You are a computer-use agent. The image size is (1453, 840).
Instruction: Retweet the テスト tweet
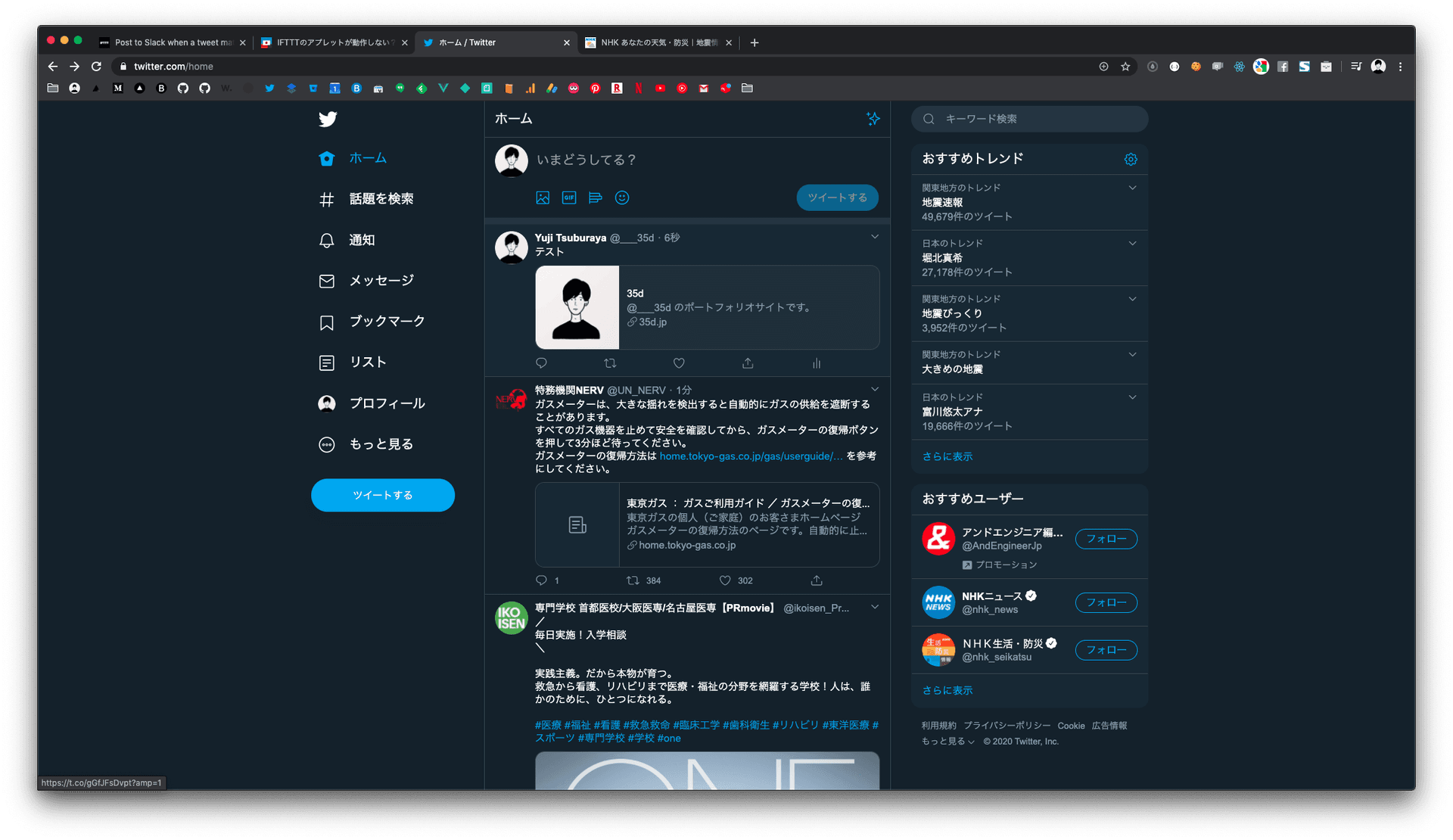coord(610,363)
